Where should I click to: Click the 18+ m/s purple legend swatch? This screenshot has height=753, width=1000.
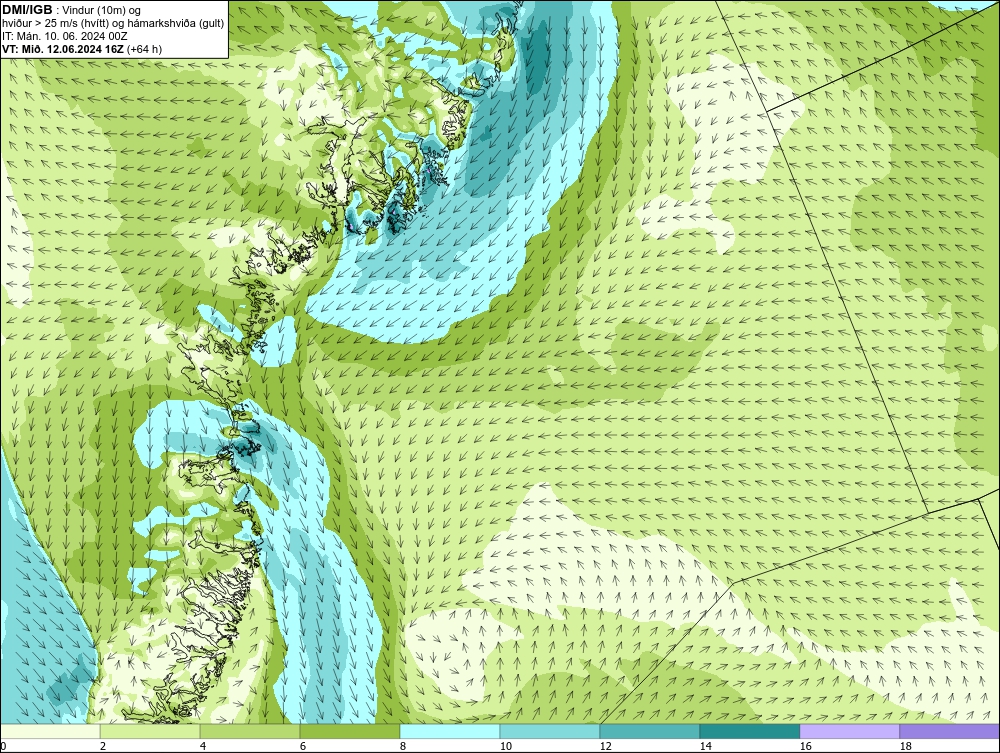950,731
